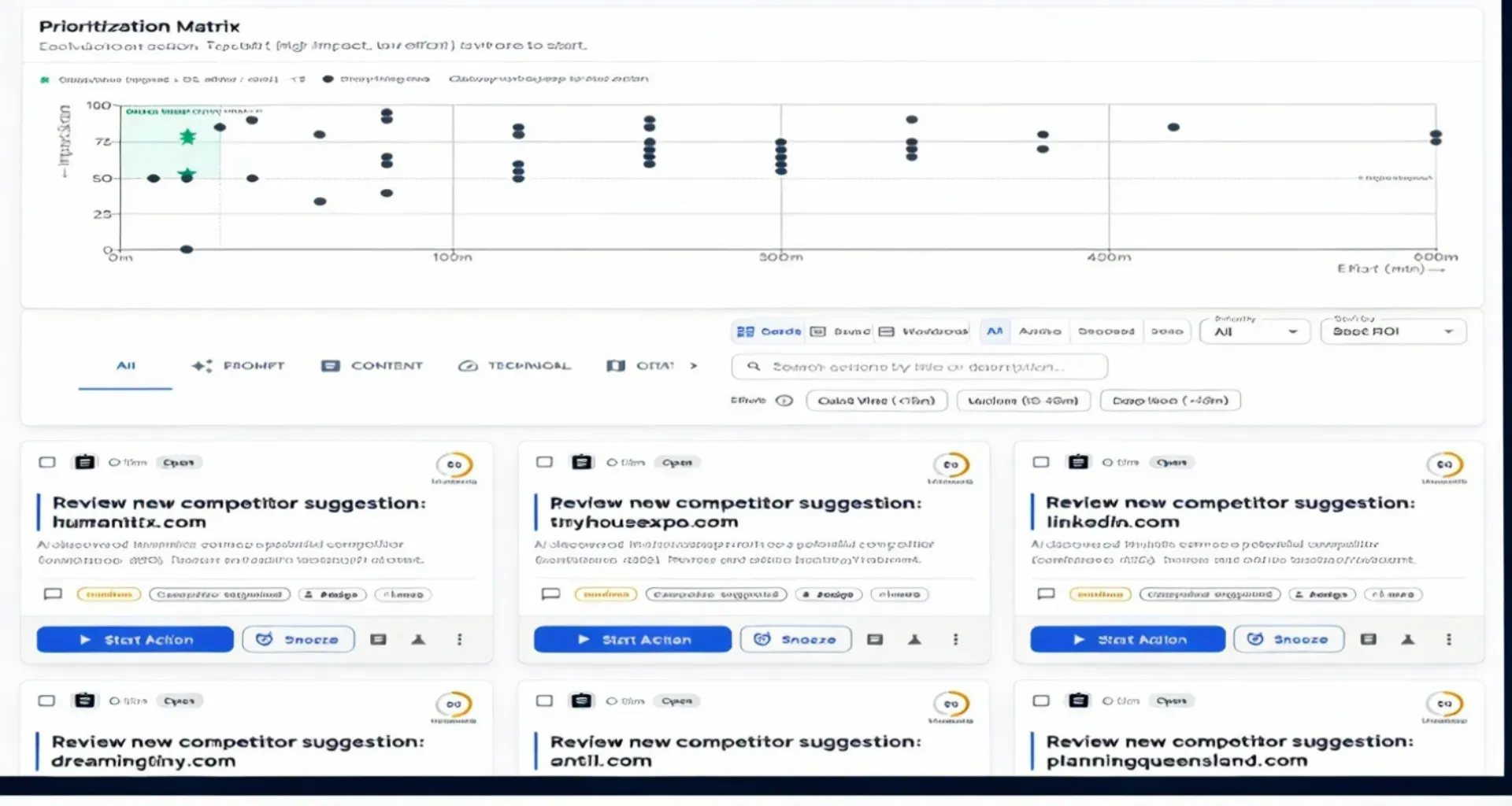Viewport: 1512px width, 806px height.
Task: Switch to the PROMPT category tab
Action: tap(238, 365)
